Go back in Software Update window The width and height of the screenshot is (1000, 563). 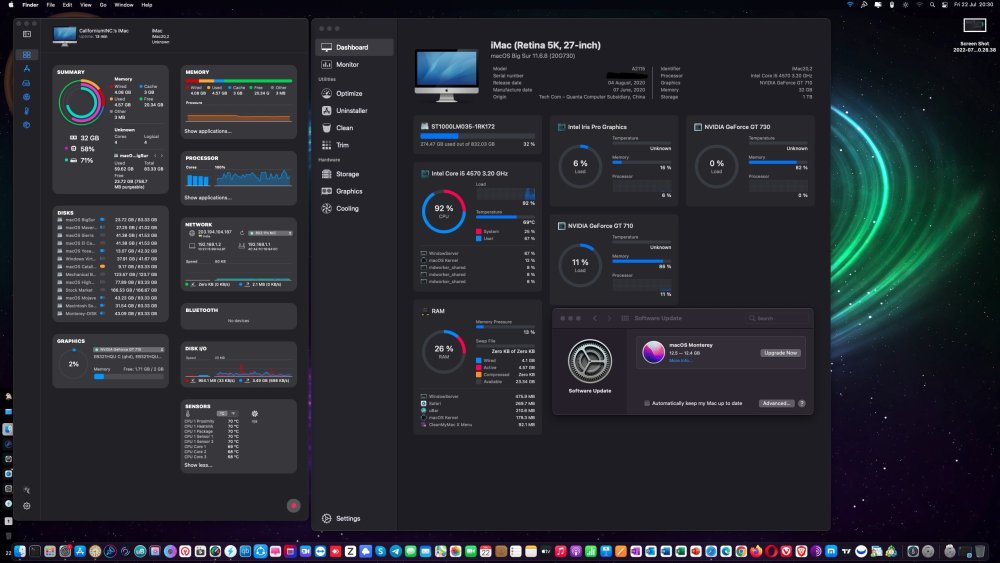pyautogui.click(x=595, y=318)
